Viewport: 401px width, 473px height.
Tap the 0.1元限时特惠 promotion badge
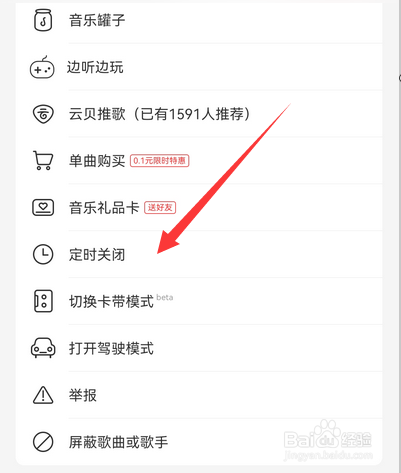[x=160, y=161]
